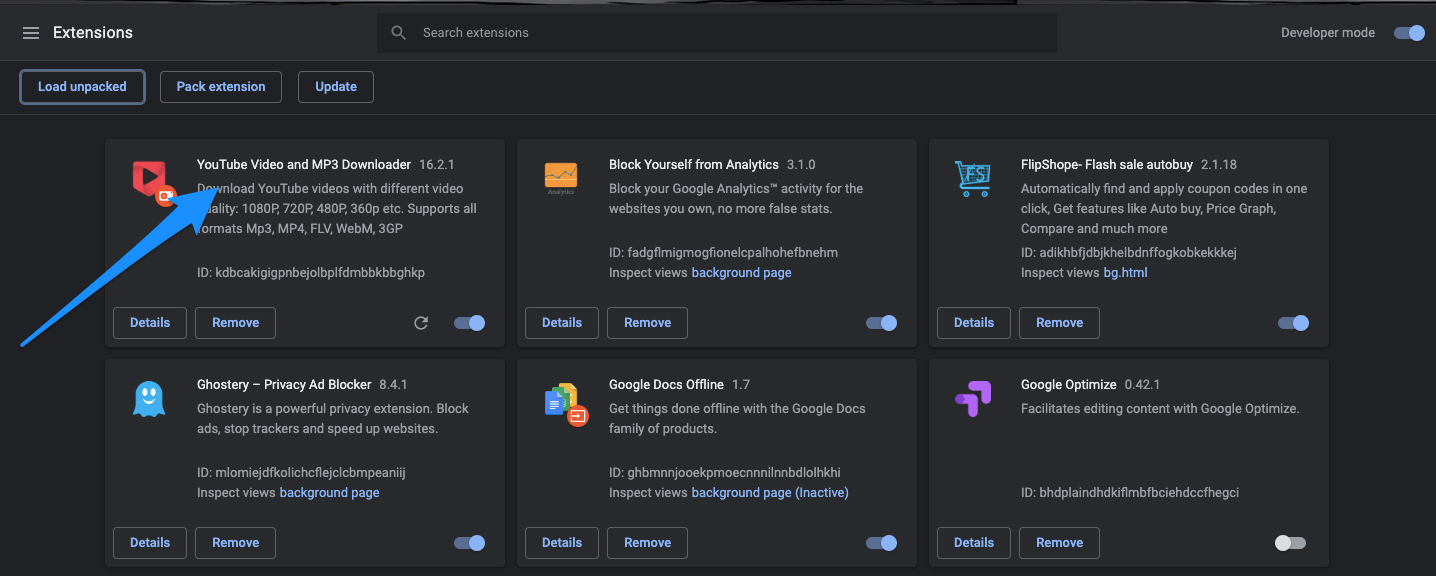This screenshot has height=576, width=1436.
Task: Enable the Google Optimize extension
Action: 1291,543
